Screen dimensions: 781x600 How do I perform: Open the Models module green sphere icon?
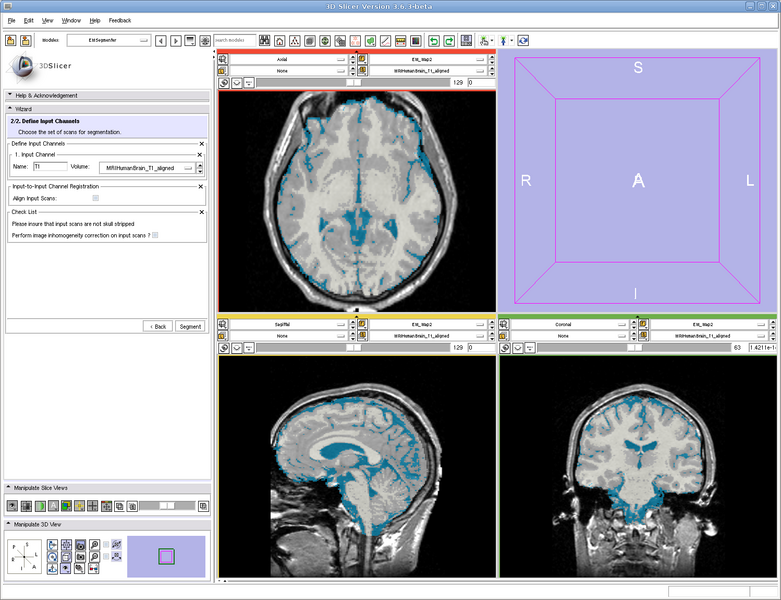325,41
